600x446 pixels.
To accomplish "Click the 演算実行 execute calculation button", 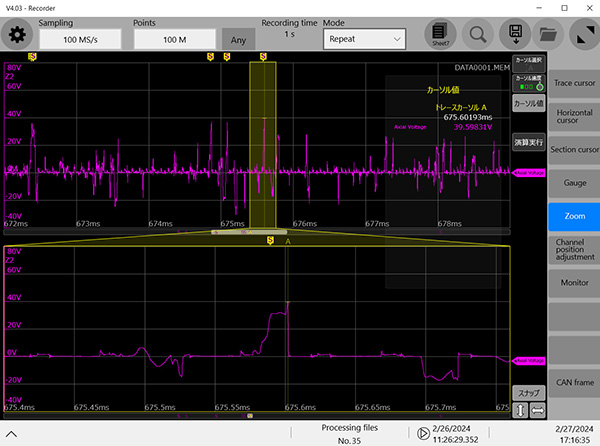I will click(527, 142).
